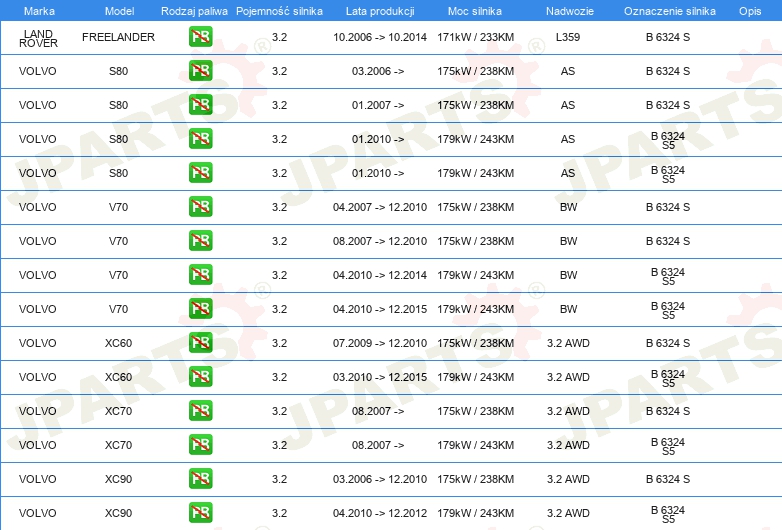The width and height of the screenshot is (782, 530).
Task: Click the Pojemność silnika column header
Action: 279,11
